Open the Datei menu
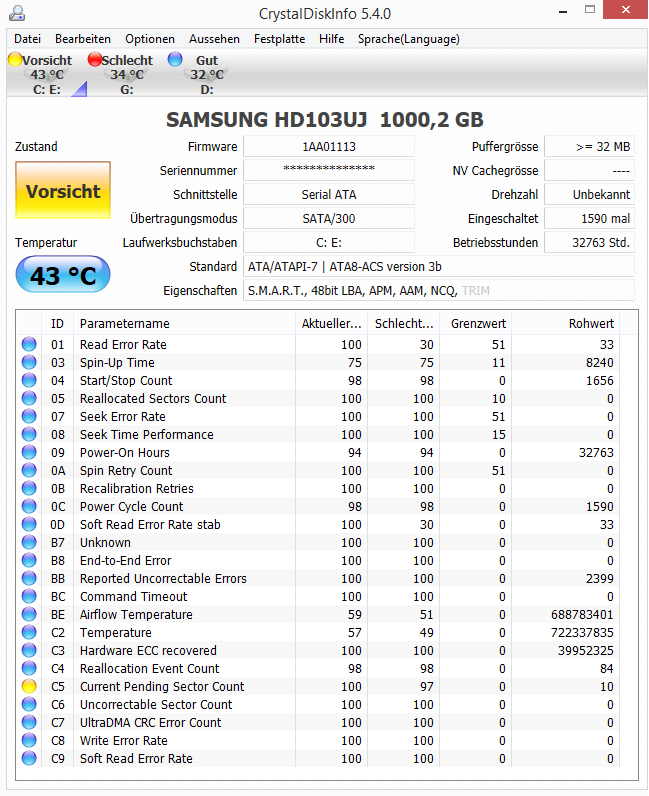 click(x=27, y=39)
